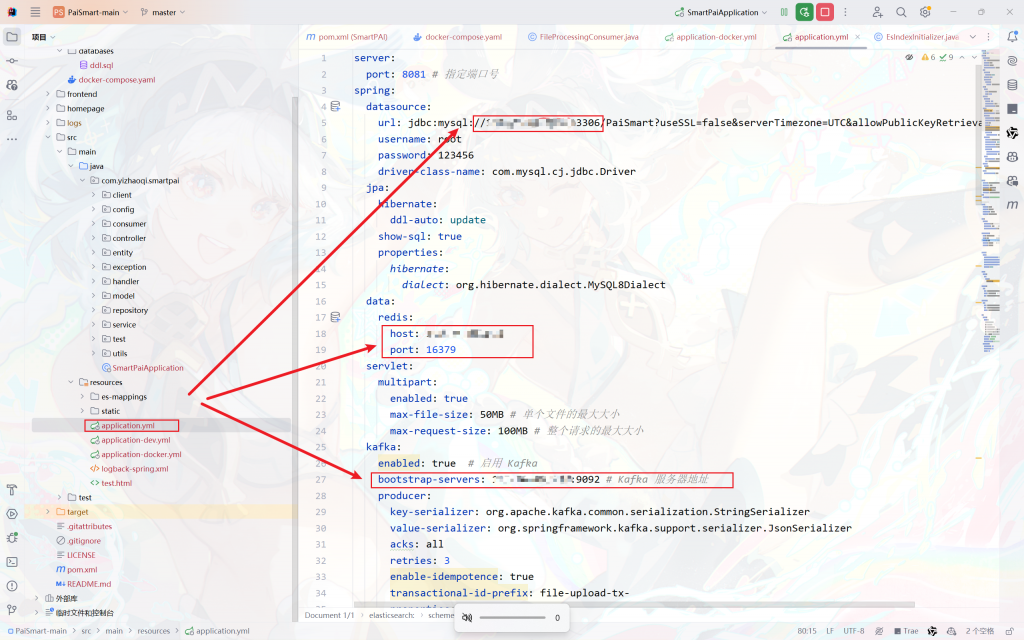The width and height of the screenshot is (1024, 640).
Task: Open the Debug tool window
Action: pyautogui.click(x=12, y=537)
